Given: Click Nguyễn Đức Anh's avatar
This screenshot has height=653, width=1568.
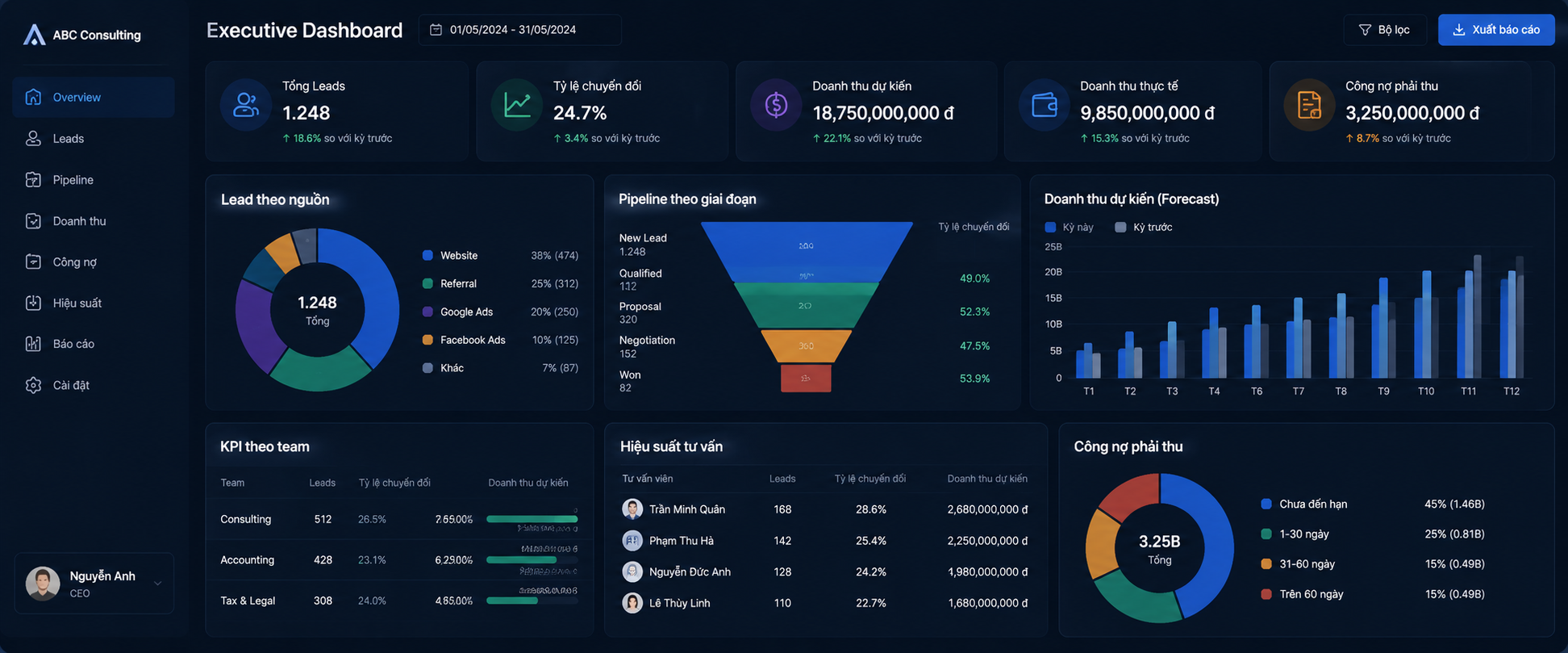Looking at the screenshot, I should pos(632,571).
